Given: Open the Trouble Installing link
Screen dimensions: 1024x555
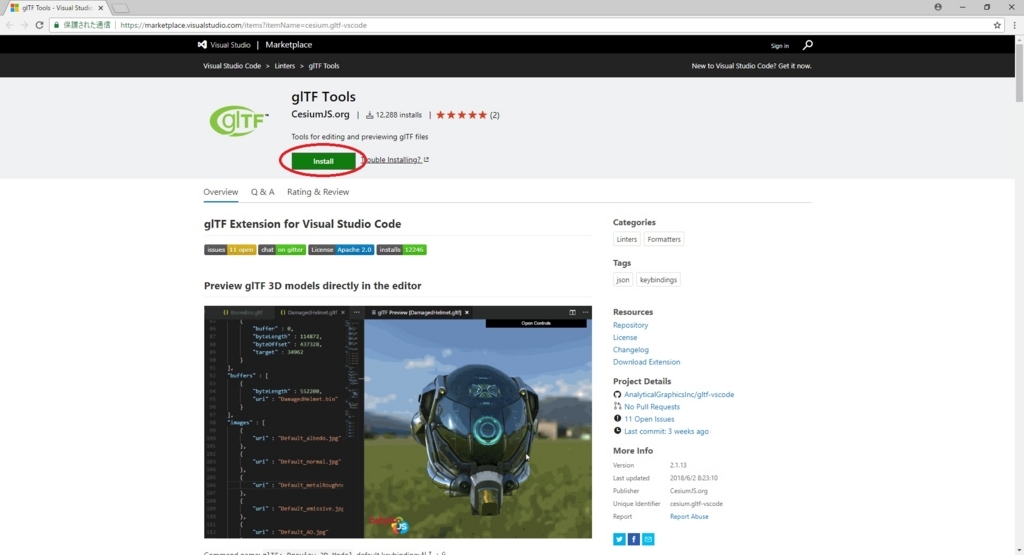Looking at the screenshot, I should (x=394, y=160).
